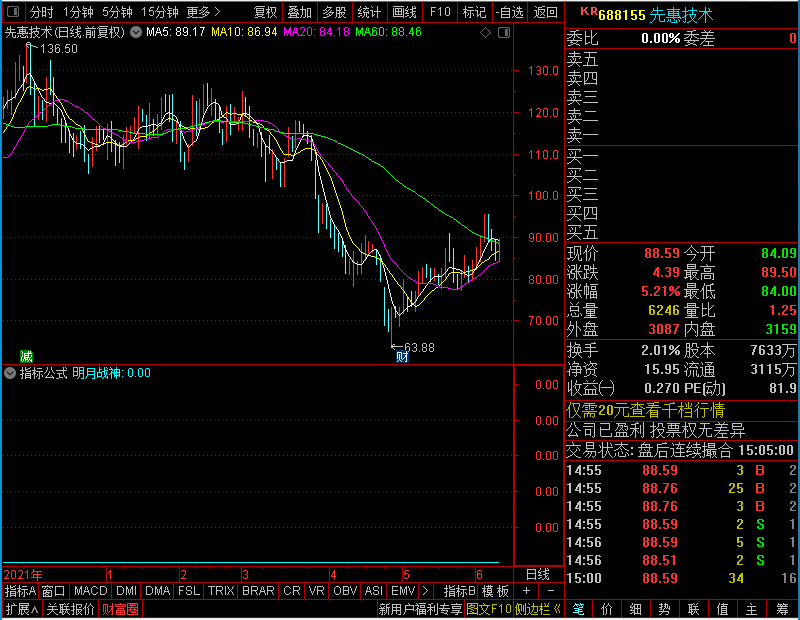Screen dimensions: 800x620
Task: Switch indicator to TRIX
Action: 221,591
